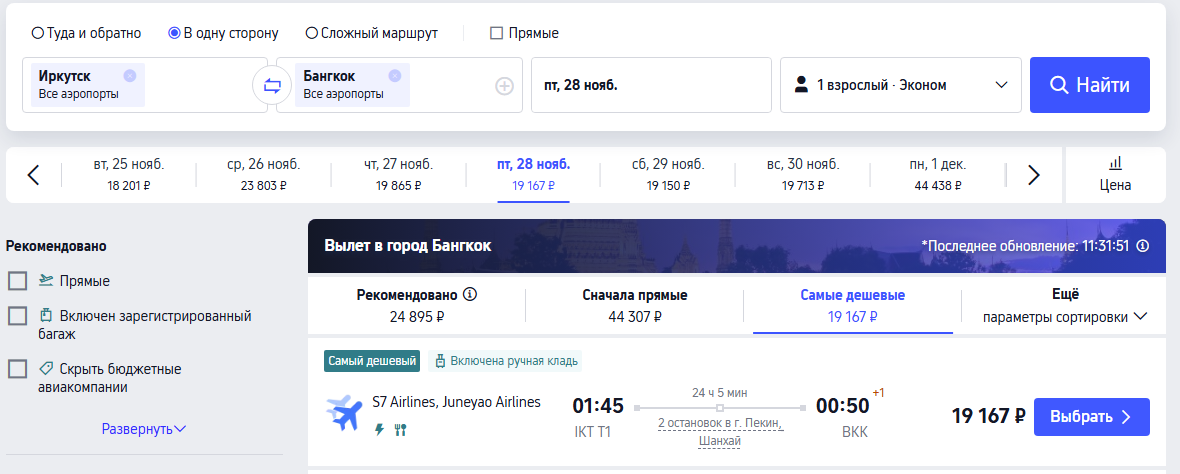Click the Рекомендовано sidebar heading
Image resolution: width=1180 pixels, height=474 pixels.
click(x=56, y=246)
